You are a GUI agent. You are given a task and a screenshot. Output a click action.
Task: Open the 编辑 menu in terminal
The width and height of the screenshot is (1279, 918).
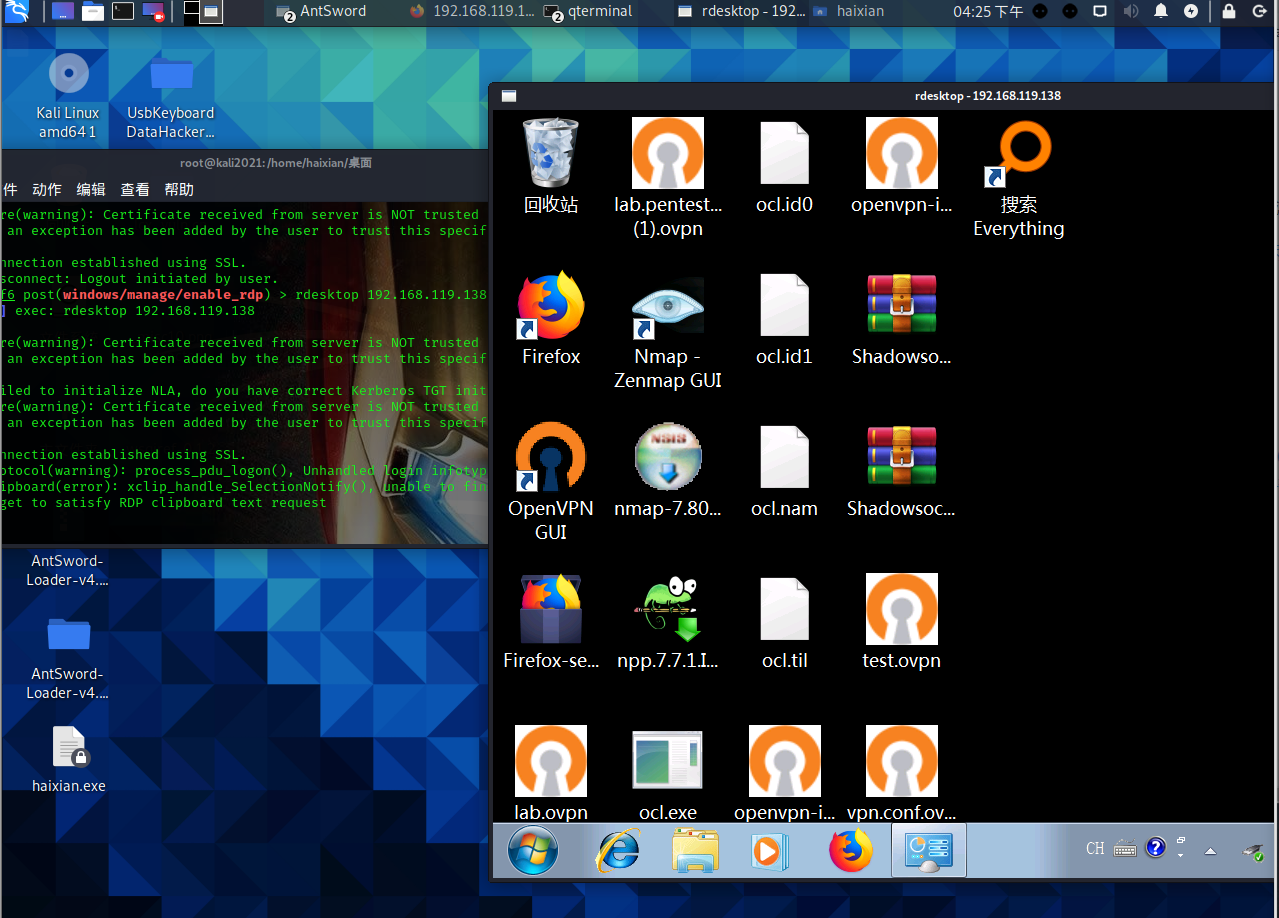point(91,189)
